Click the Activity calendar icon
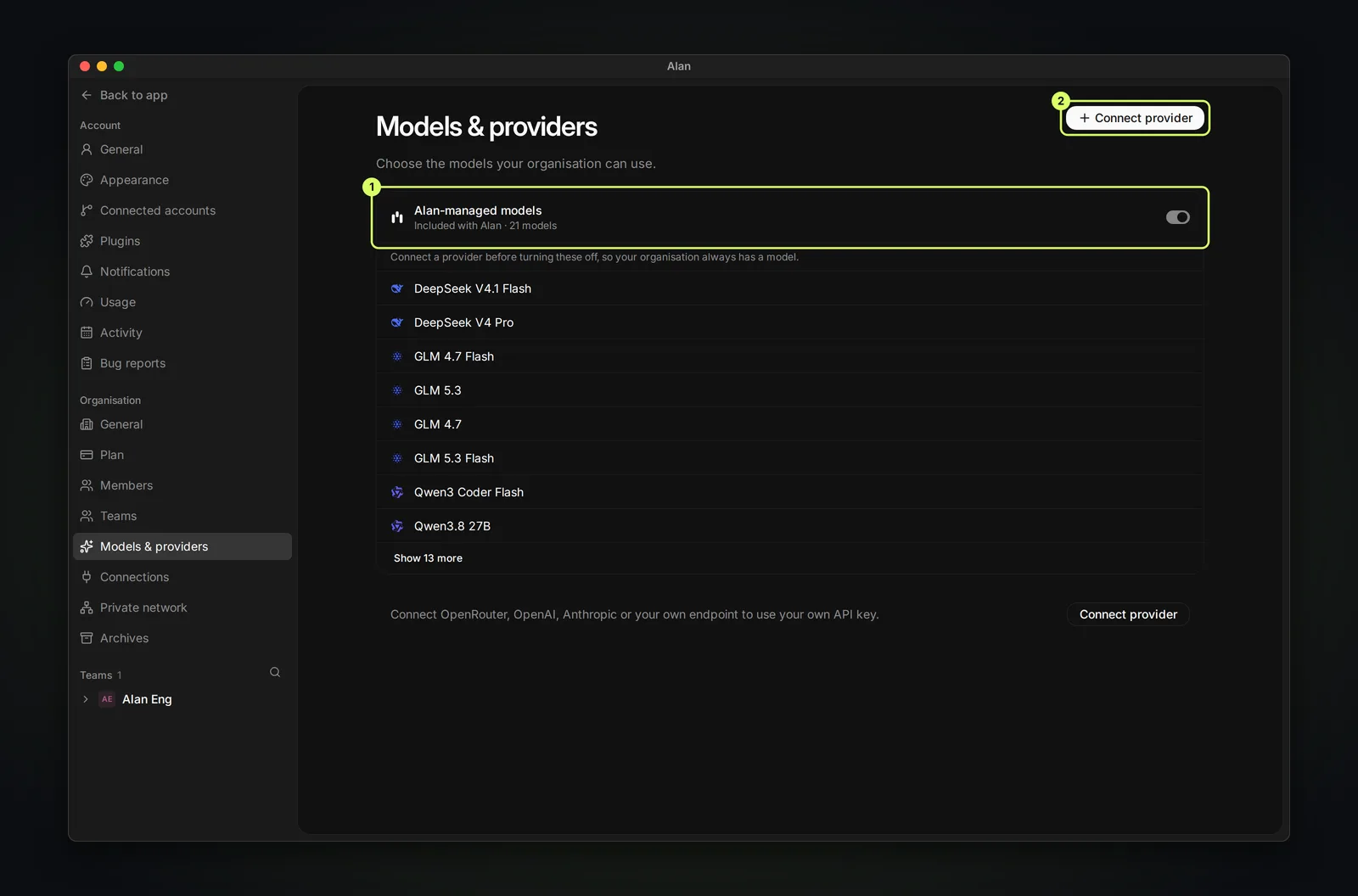 87,333
